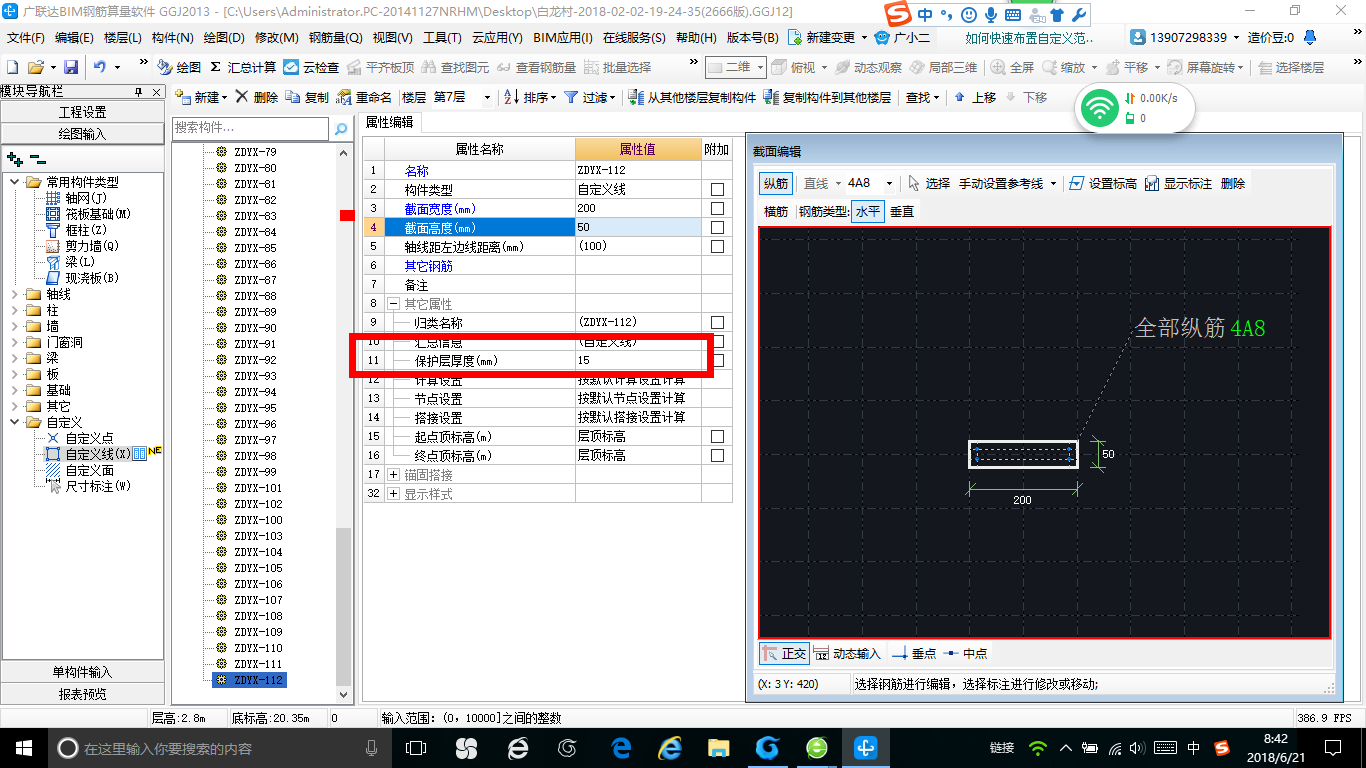Click 屏幕旋转 screen rotation tool

(x=1206, y=67)
